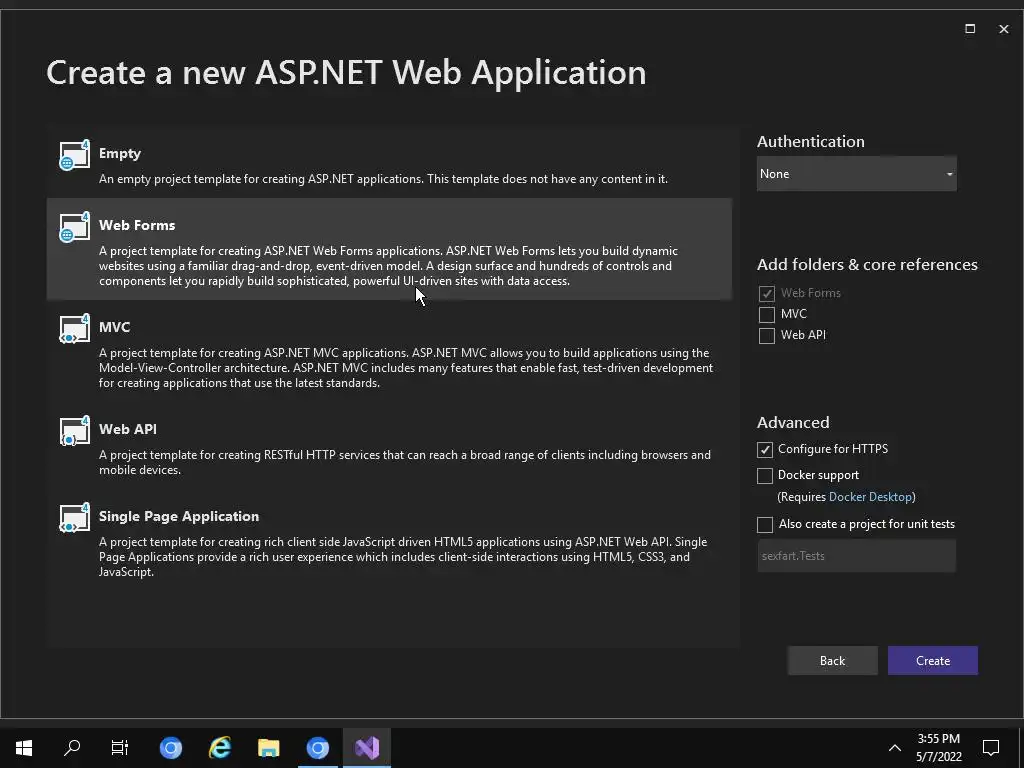Click the Advanced section heading
The width and height of the screenshot is (1024, 768).
coord(793,423)
